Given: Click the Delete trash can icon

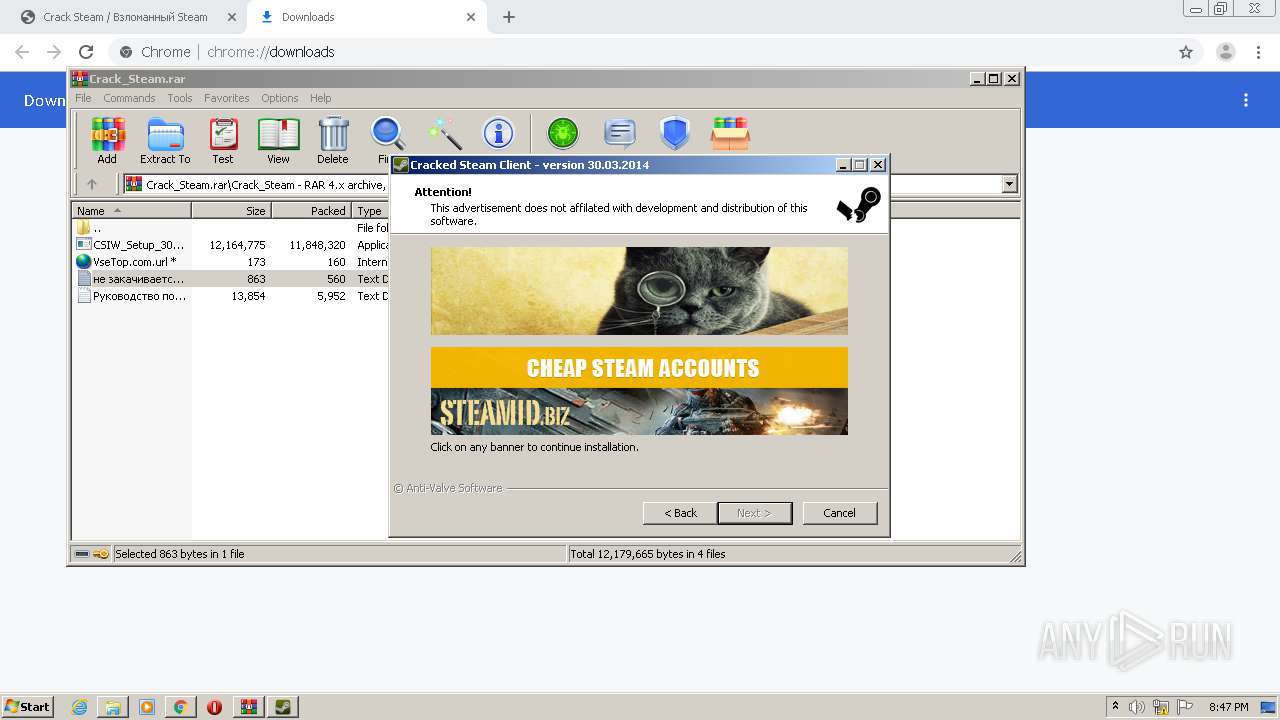Looking at the screenshot, I should click(x=333, y=140).
